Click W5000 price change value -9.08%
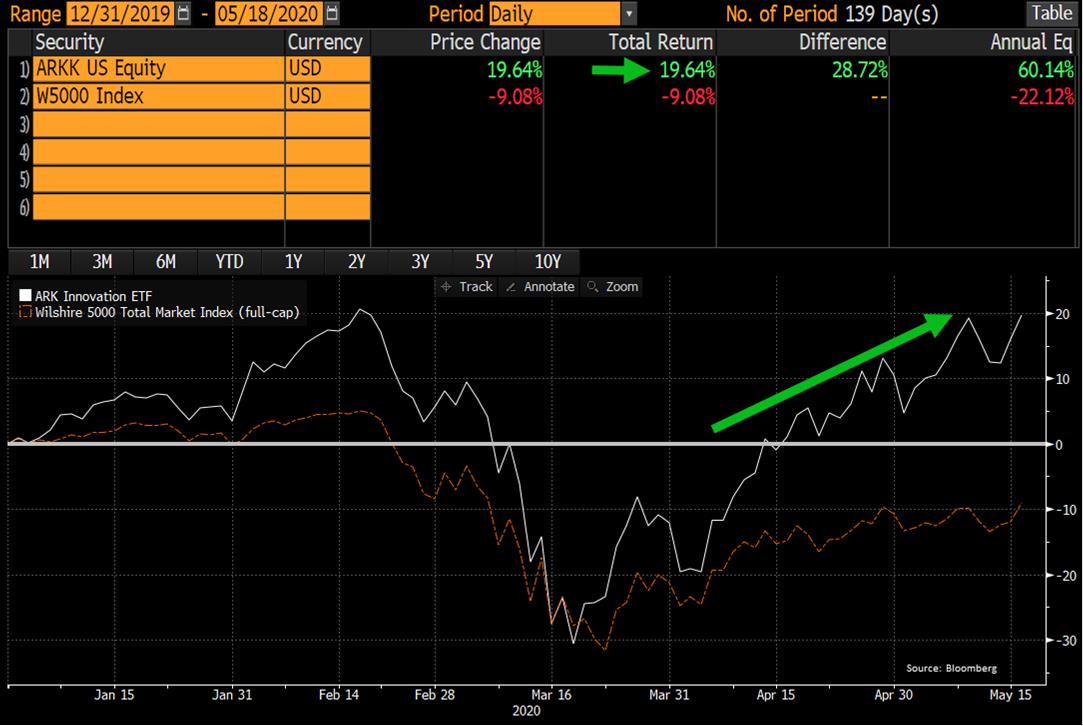The height and width of the screenshot is (726, 1083). [x=515, y=97]
